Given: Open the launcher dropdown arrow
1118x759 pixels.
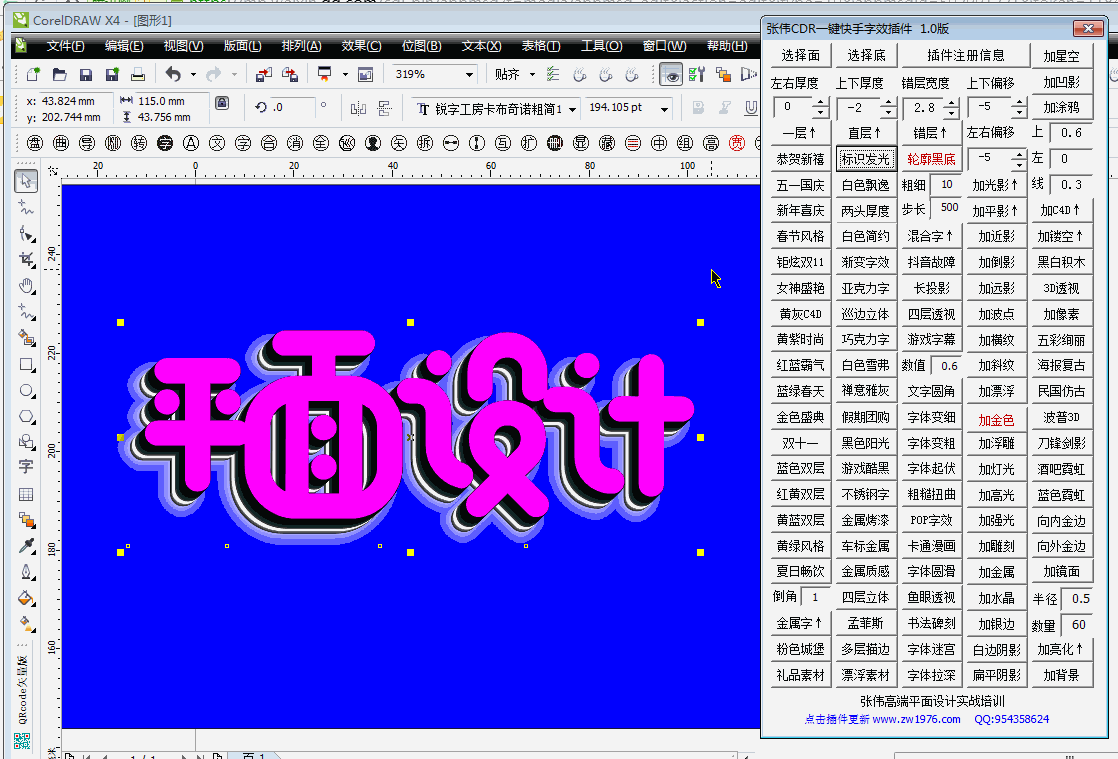Looking at the screenshot, I should point(345,74).
